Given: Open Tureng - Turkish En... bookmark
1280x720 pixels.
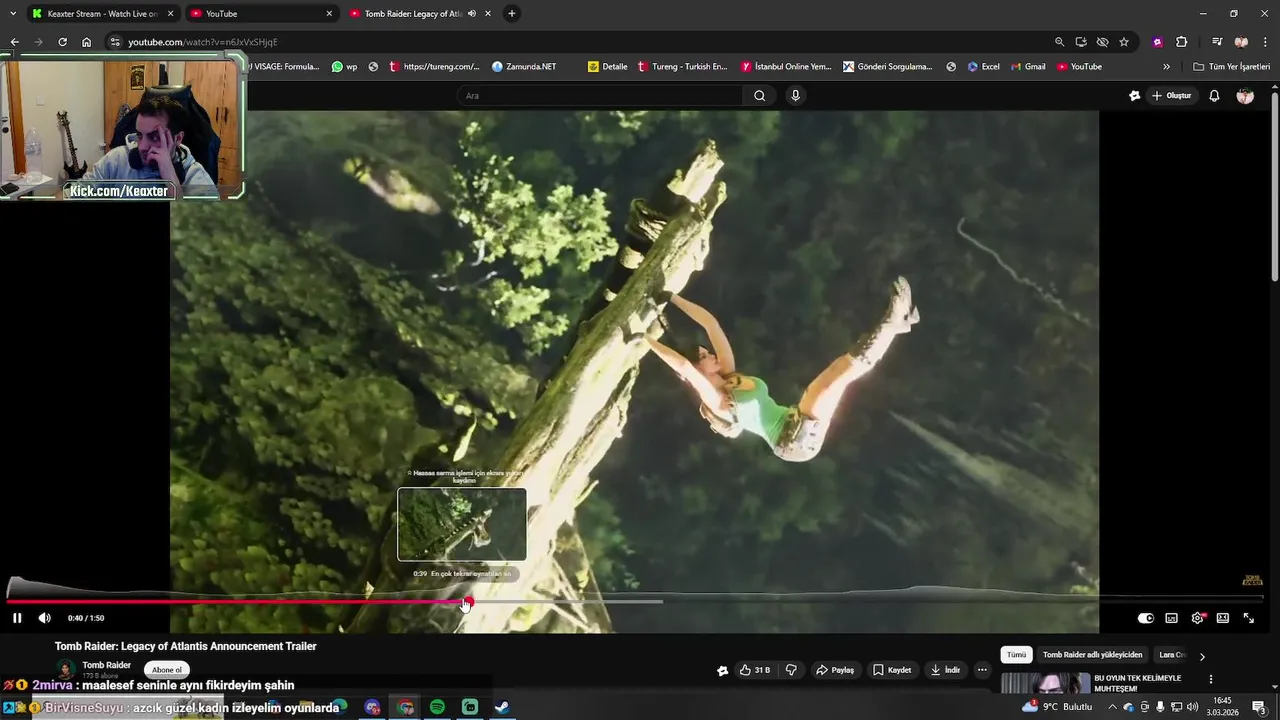Looking at the screenshot, I should coord(683,67).
